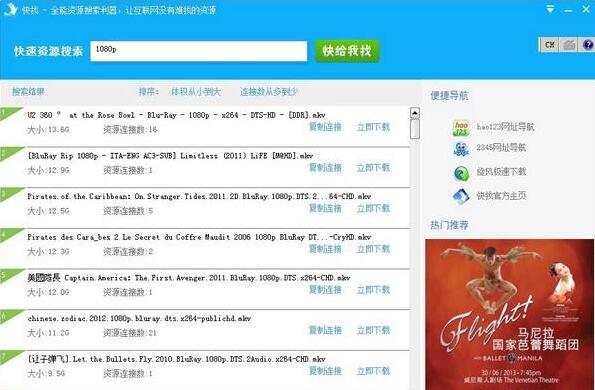Image resolution: width=595 pixels, height=390 pixels.
Task: Click green number tag of chinese zodiac result
Action: [9, 316]
